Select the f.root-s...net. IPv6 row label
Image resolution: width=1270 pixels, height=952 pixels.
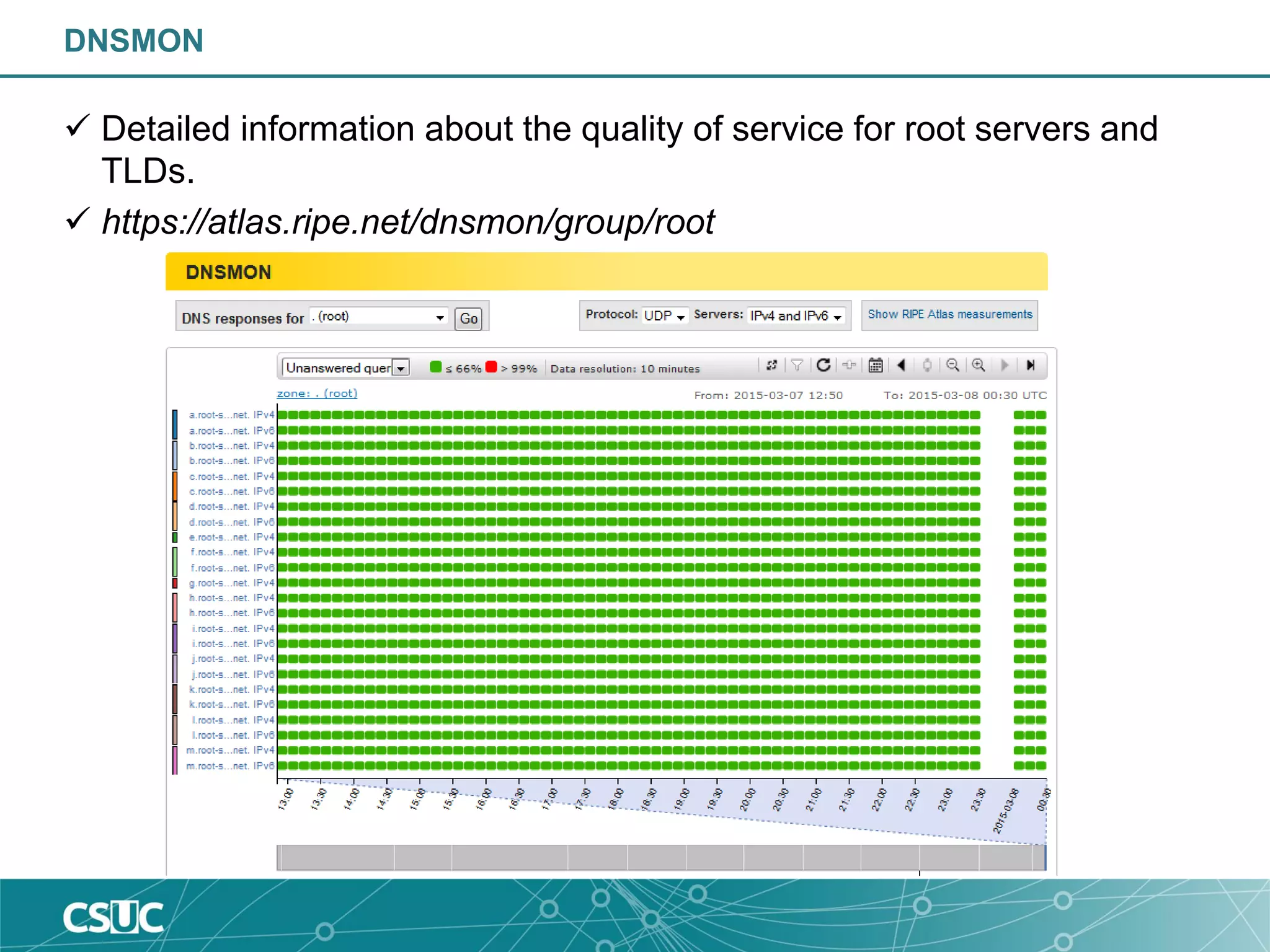pos(231,568)
